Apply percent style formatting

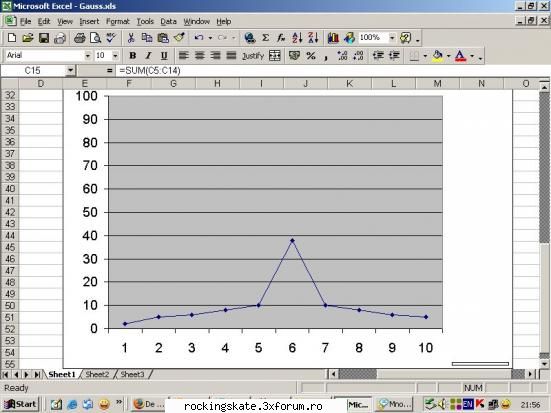(x=310, y=56)
